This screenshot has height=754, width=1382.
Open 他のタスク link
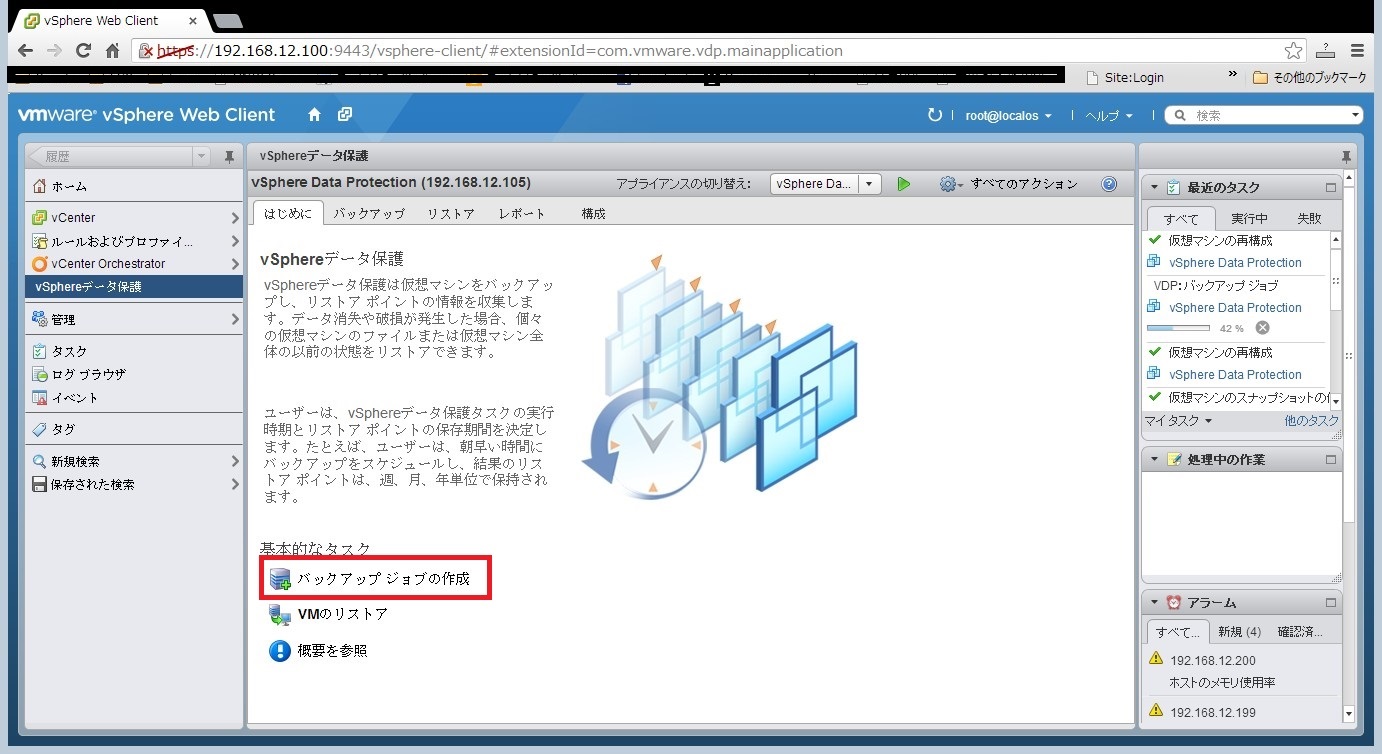1311,421
